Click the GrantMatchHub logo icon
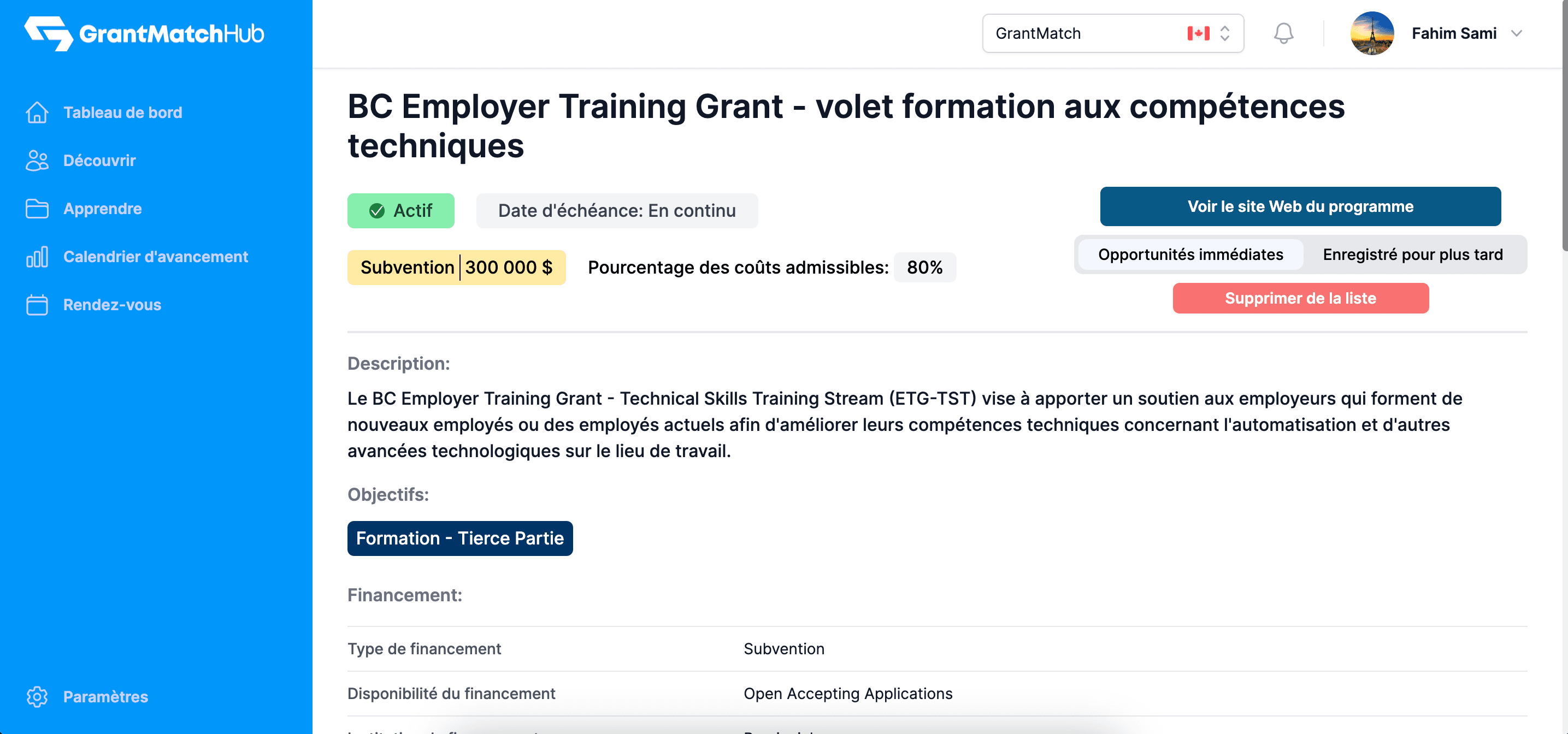 pyautogui.click(x=49, y=33)
